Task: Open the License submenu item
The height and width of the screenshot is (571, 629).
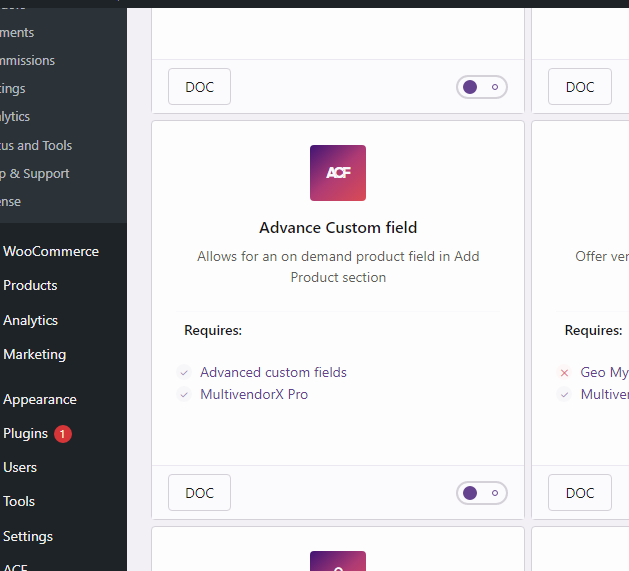Action: 10,202
